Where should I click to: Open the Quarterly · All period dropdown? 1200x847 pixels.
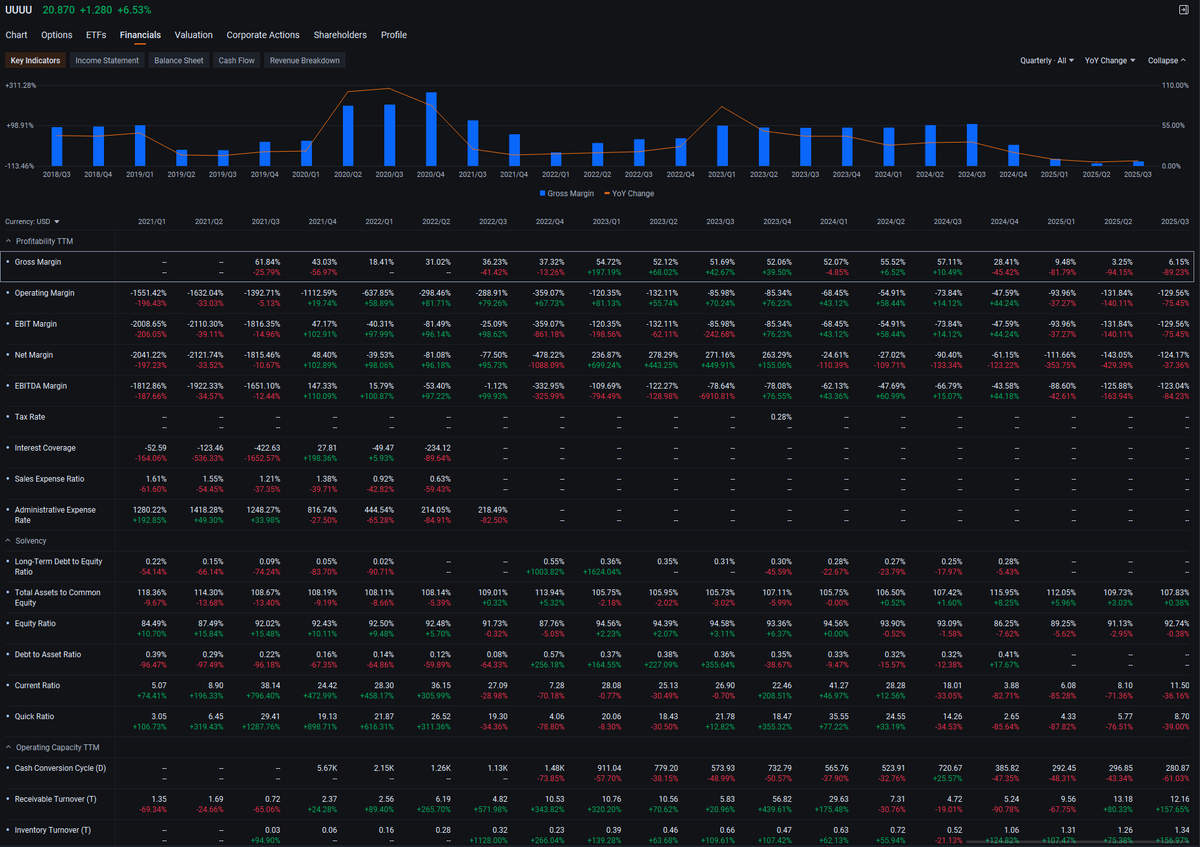(1047, 60)
